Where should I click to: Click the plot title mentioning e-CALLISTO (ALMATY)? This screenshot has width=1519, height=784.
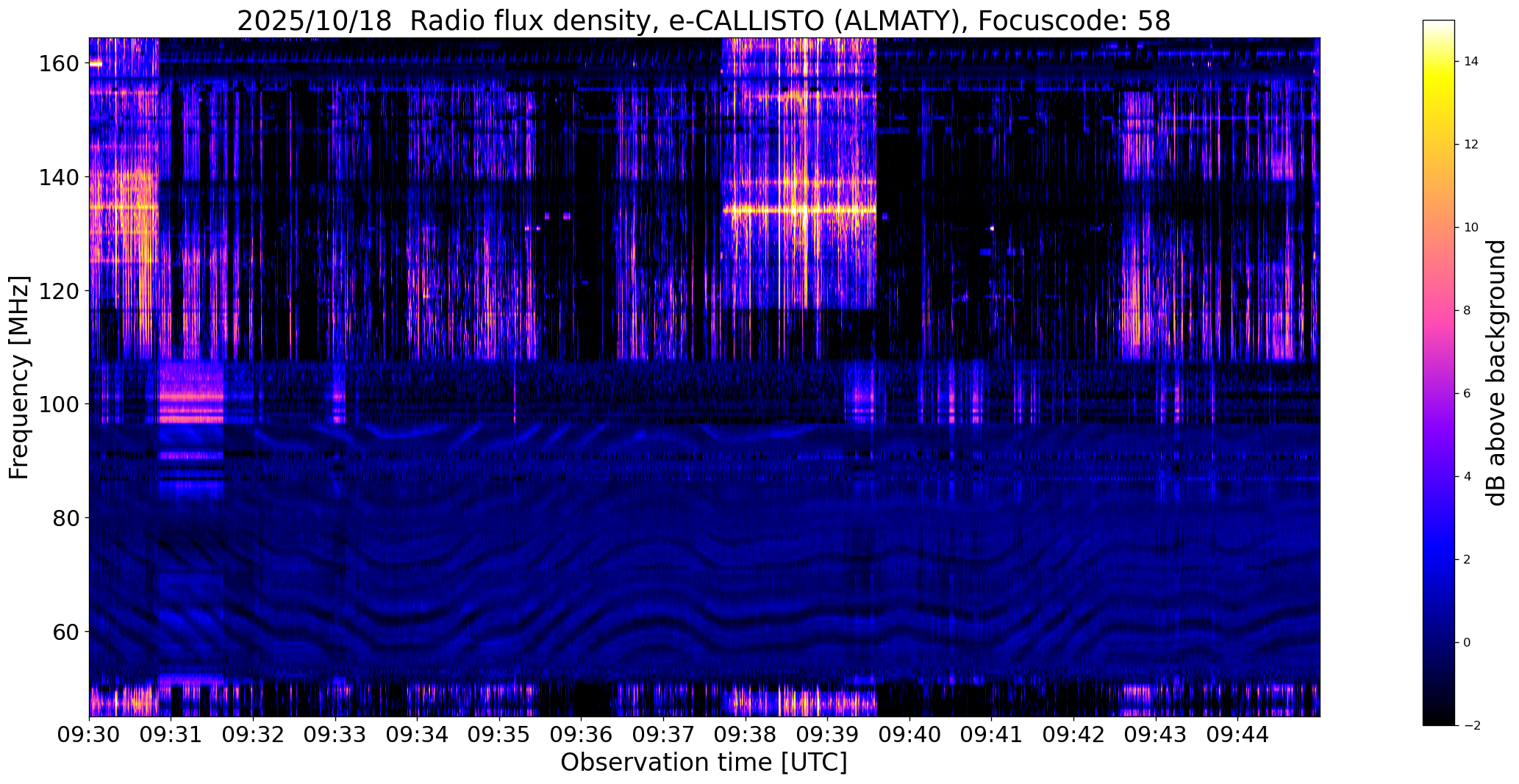click(x=704, y=21)
